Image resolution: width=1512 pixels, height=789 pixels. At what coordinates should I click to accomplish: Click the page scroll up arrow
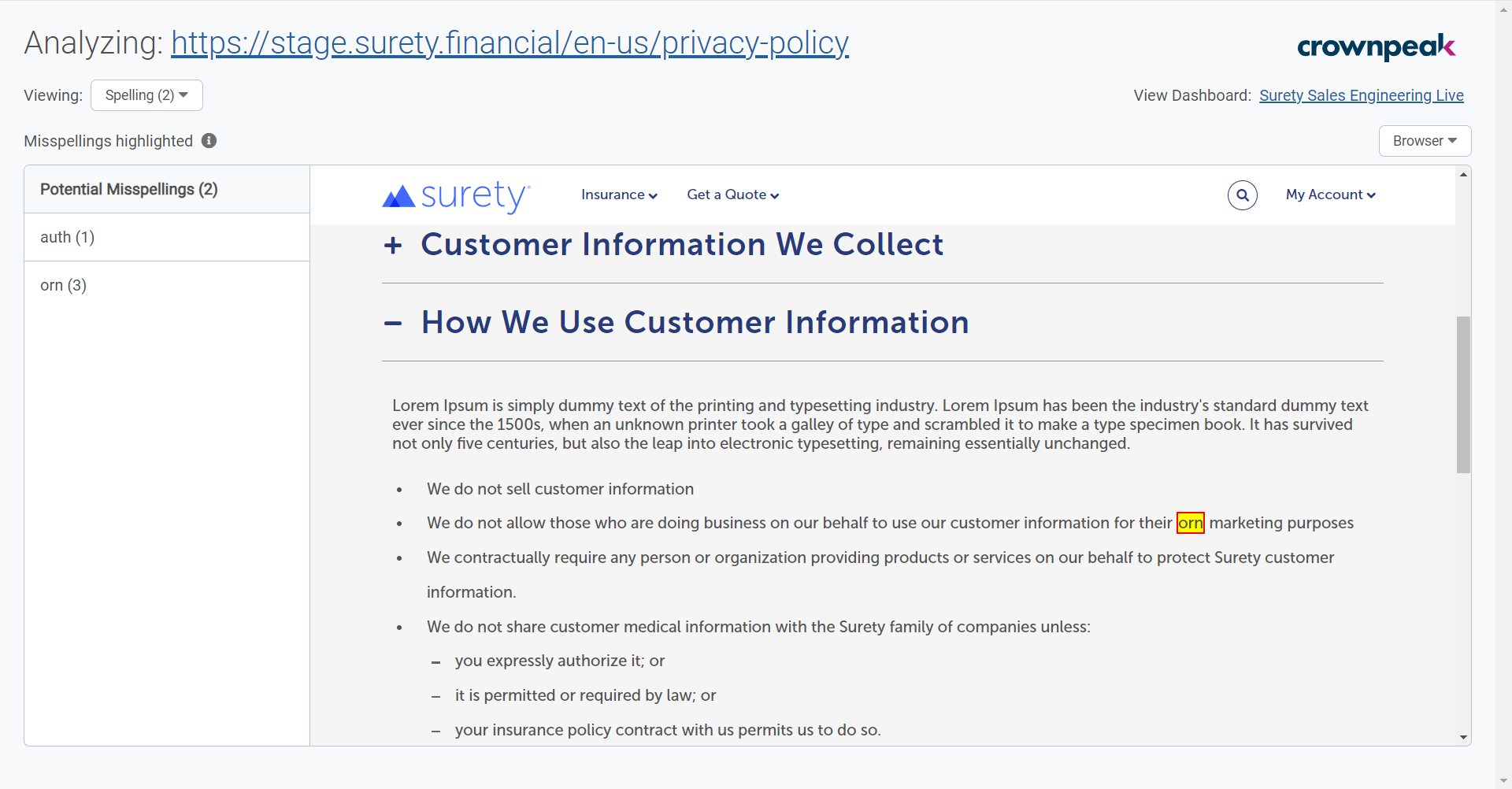[1463, 174]
